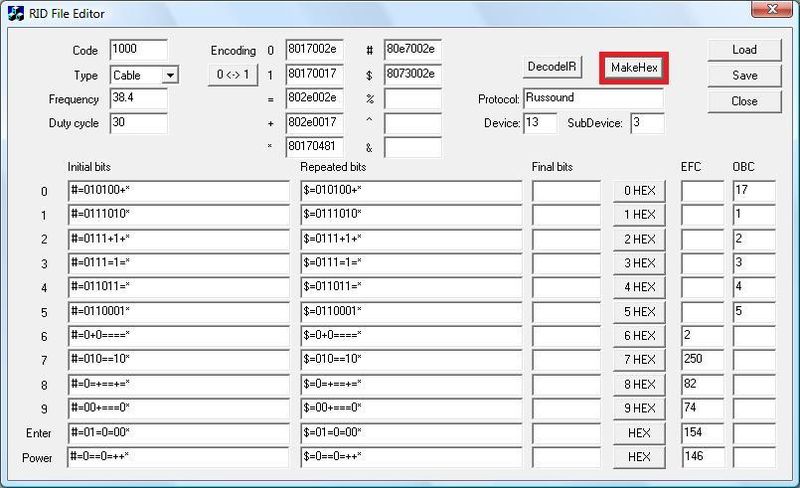Click the Protocol field showing Russound
The width and height of the screenshot is (800, 488).
[592, 99]
